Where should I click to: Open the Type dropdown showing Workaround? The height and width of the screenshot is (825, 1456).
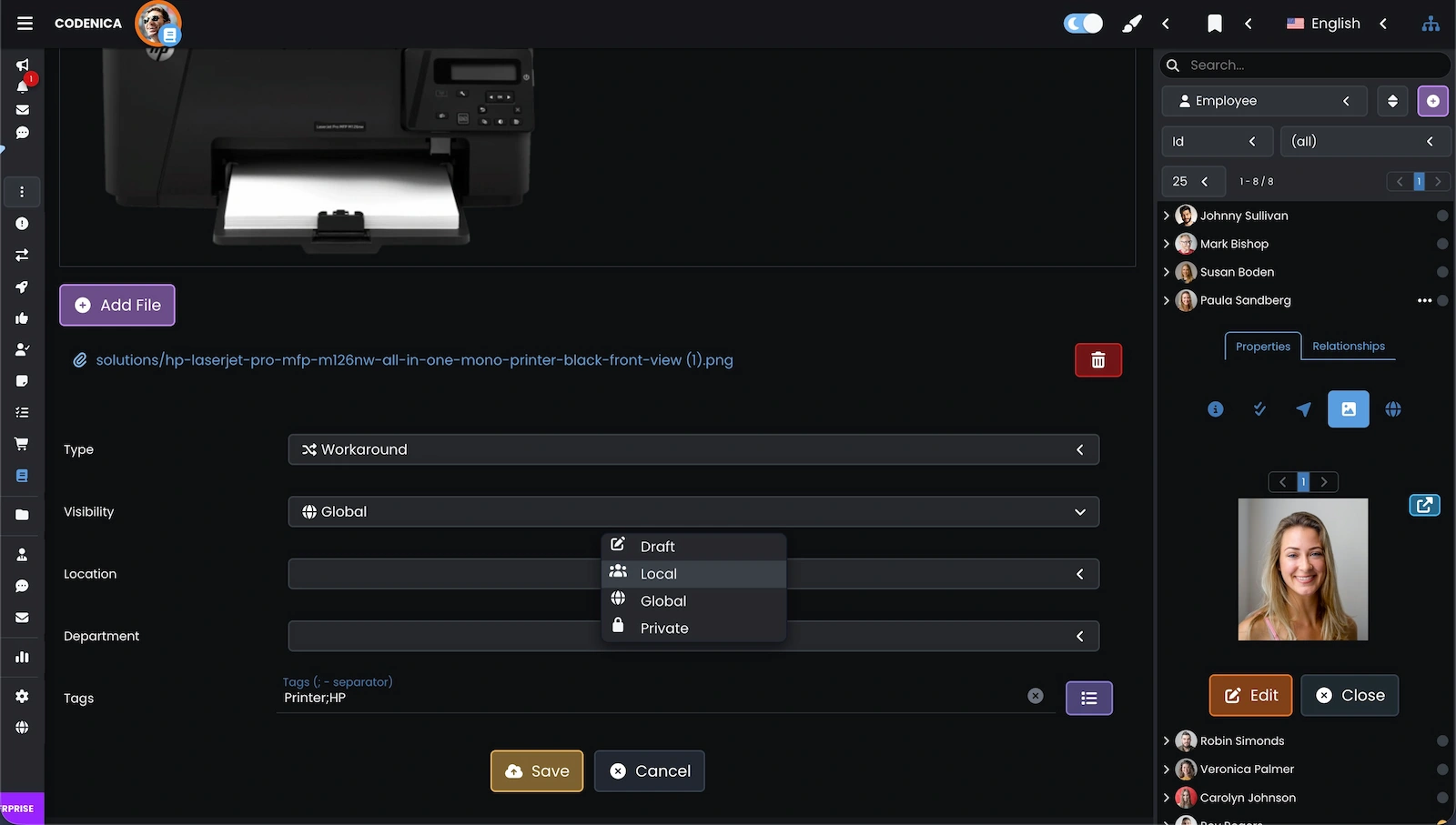click(x=693, y=448)
